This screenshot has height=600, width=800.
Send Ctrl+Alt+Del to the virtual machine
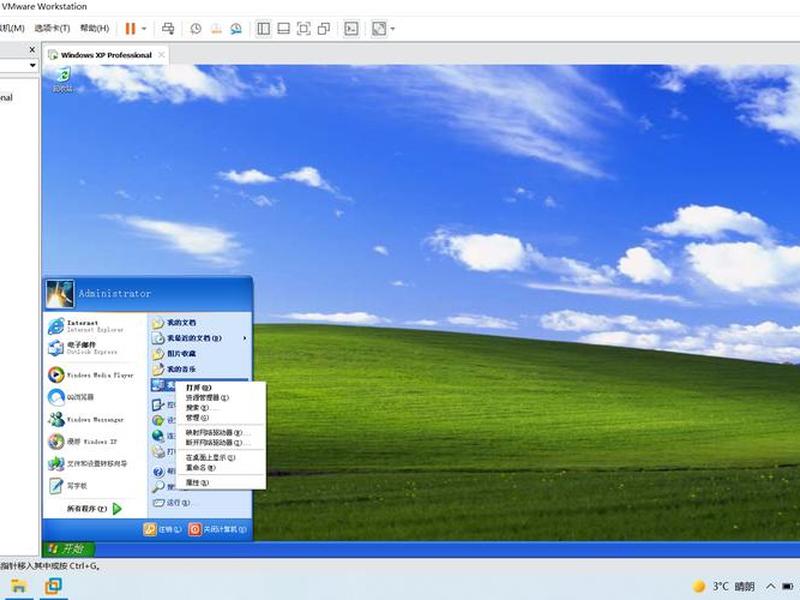point(168,29)
